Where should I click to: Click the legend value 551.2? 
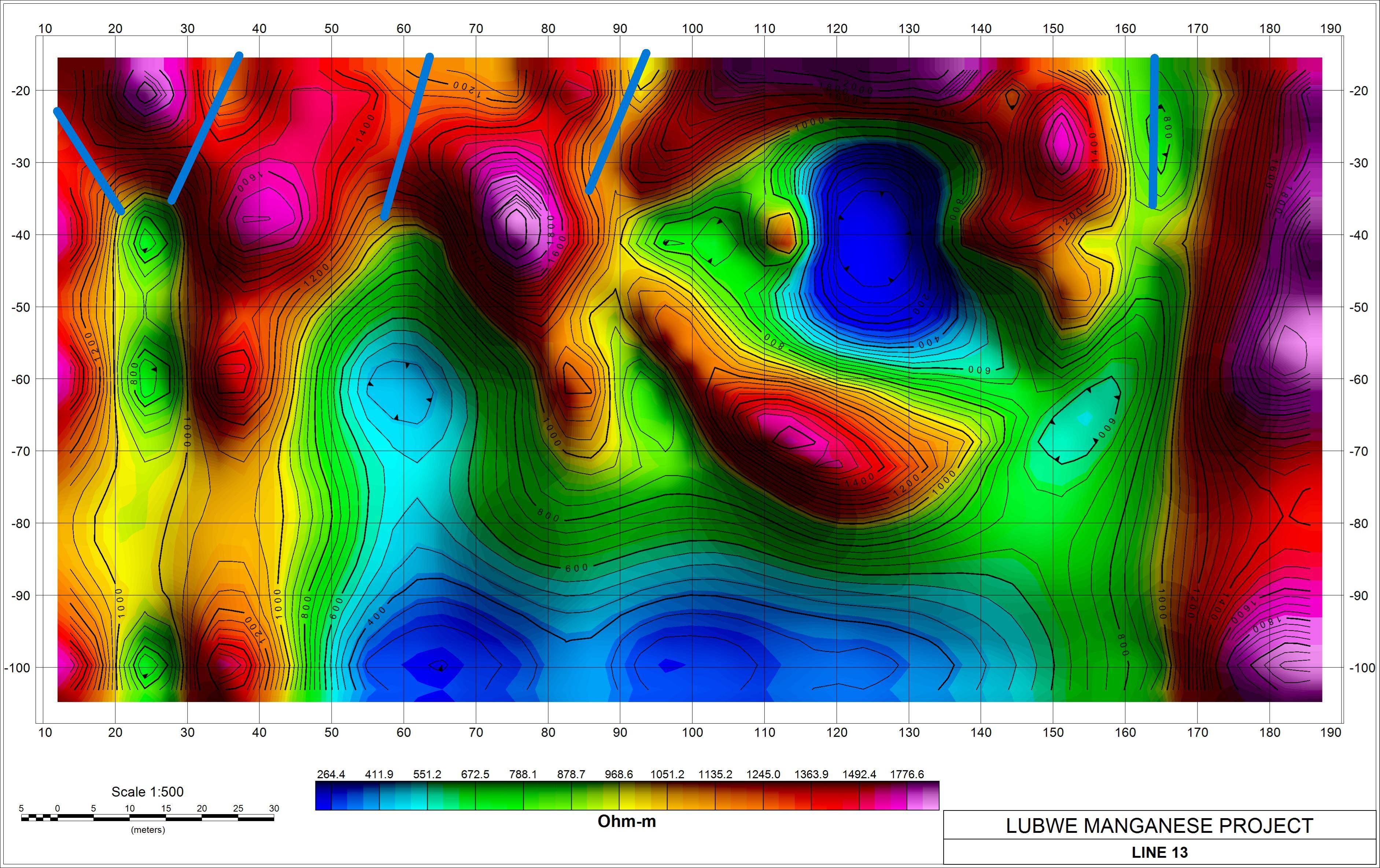tap(427, 775)
